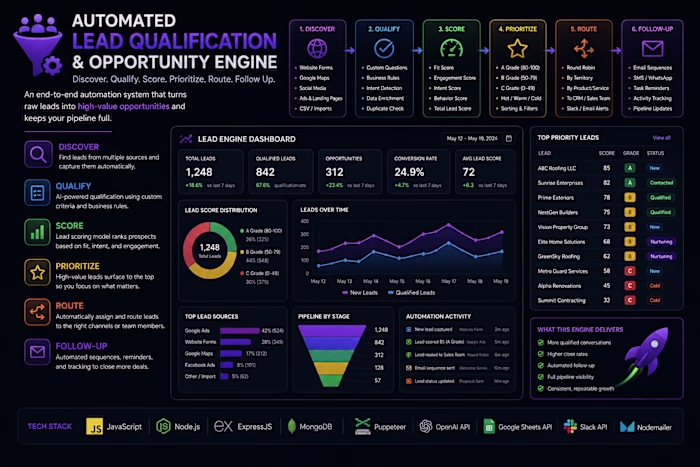This screenshot has height=467, width=700.
Task: Click the Prioritize star icon in step 4
Action: pos(517,49)
